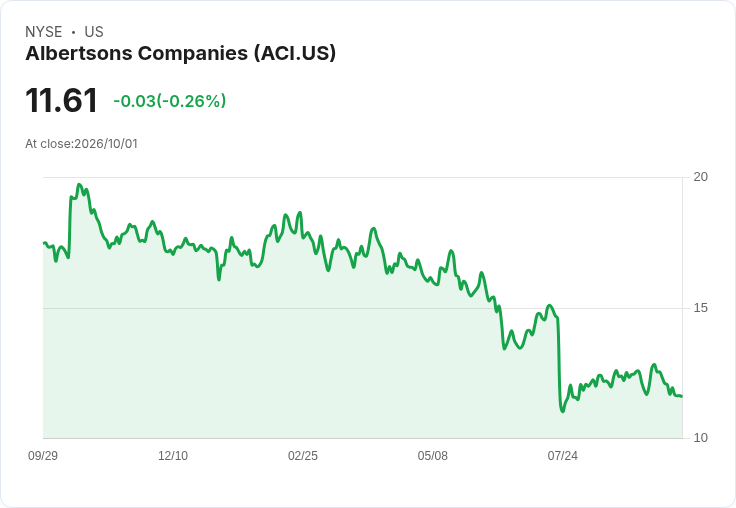The height and width of the screenshot is (508, 736).
Task: Click the 20 value on price axis
Action: 700,177
